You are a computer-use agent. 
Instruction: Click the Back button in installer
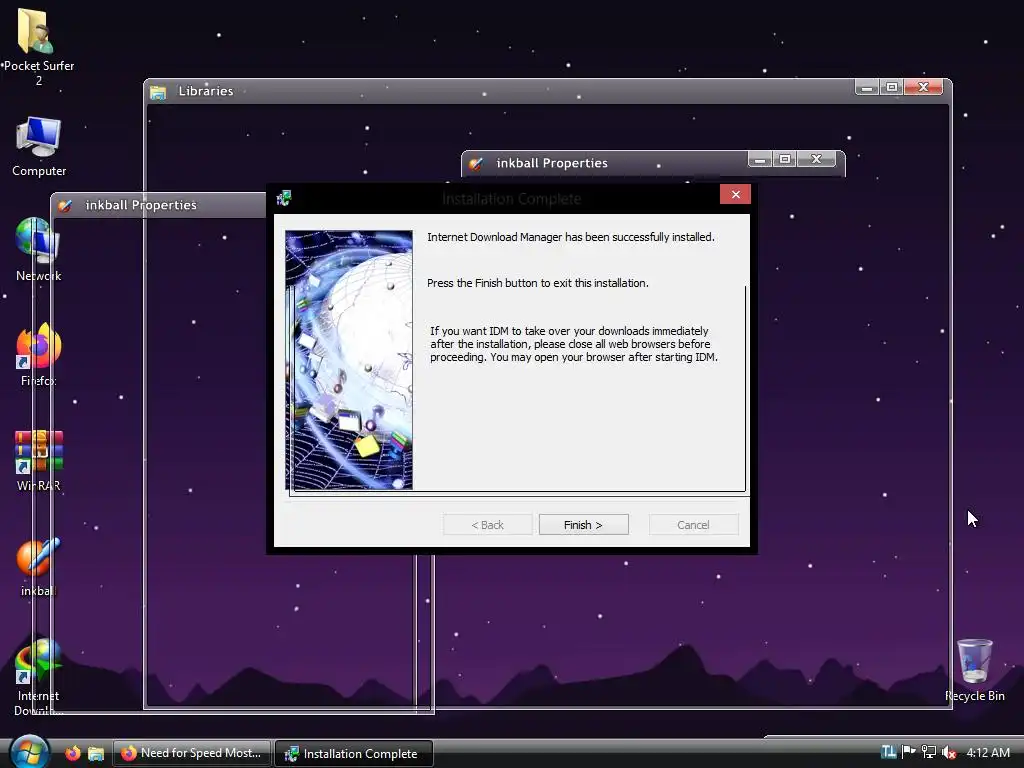click(x=487, y=524)
